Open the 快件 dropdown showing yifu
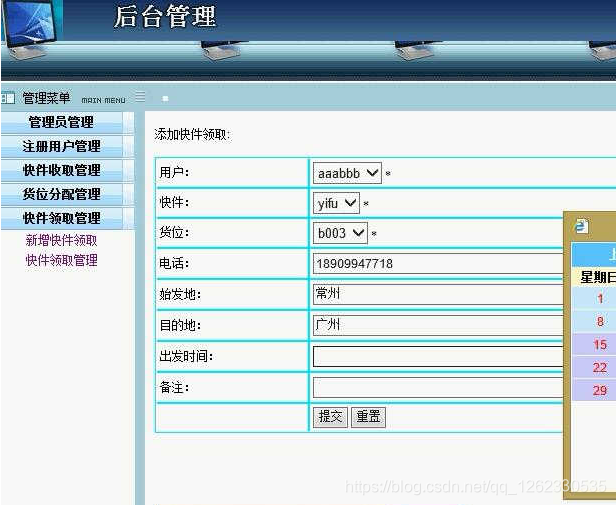This screenshot has width=616, height=505. pos(336,203)
